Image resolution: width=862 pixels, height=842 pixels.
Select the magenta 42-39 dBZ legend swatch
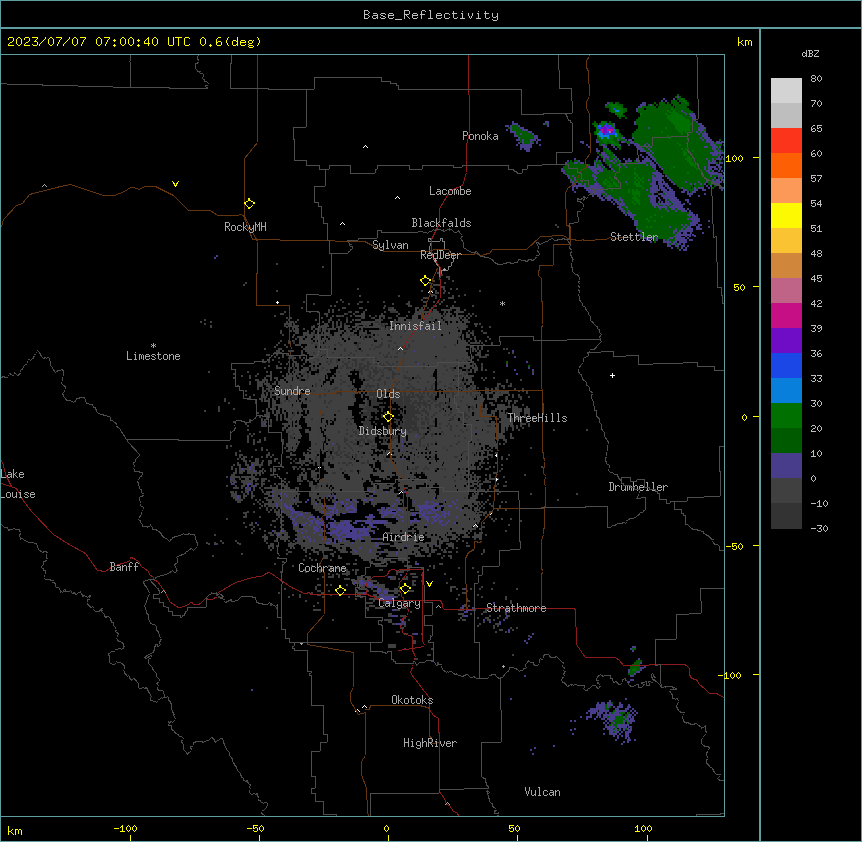click(x=786, y=315)
